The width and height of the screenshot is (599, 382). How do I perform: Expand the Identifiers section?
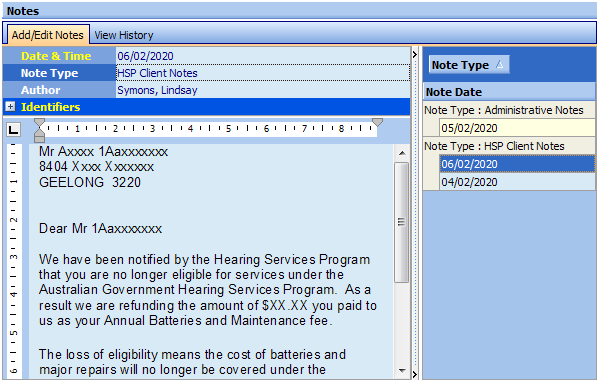pyautogui.click(x=10, y=107)
